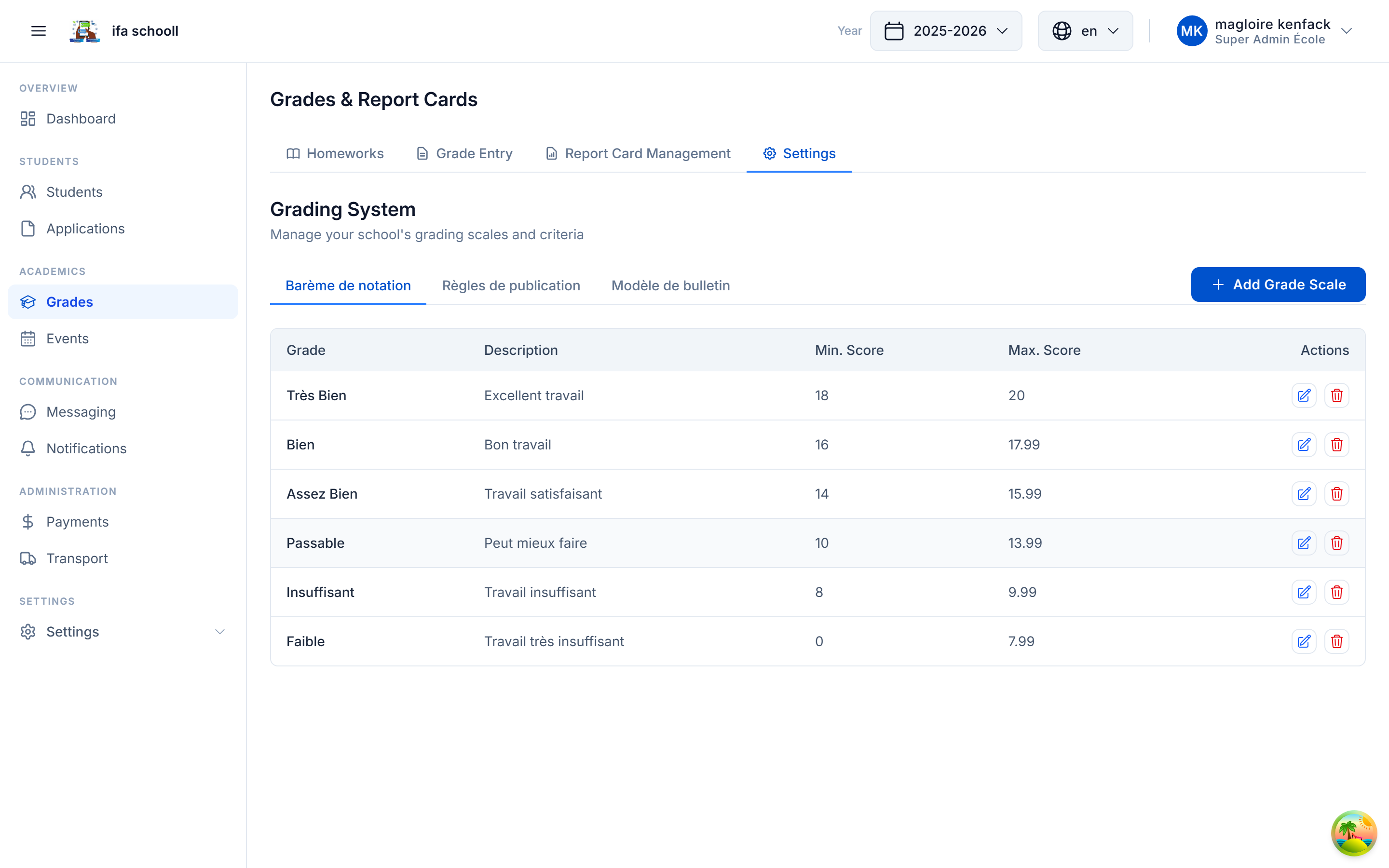
Task: Delete the Bien grade entry
Action: pos(1336,444)
